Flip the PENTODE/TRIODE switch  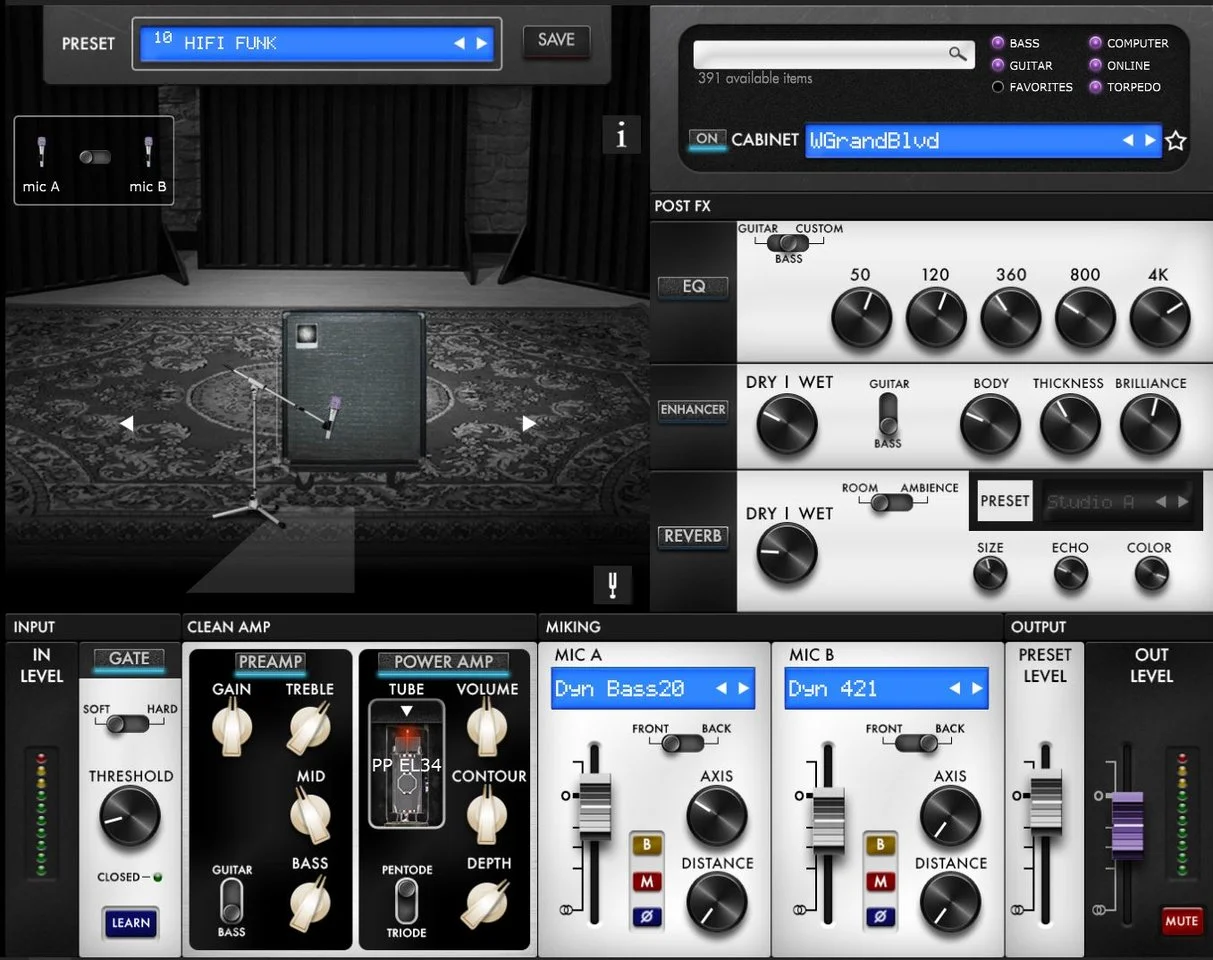pyautogui.click(x=405, y=900)
